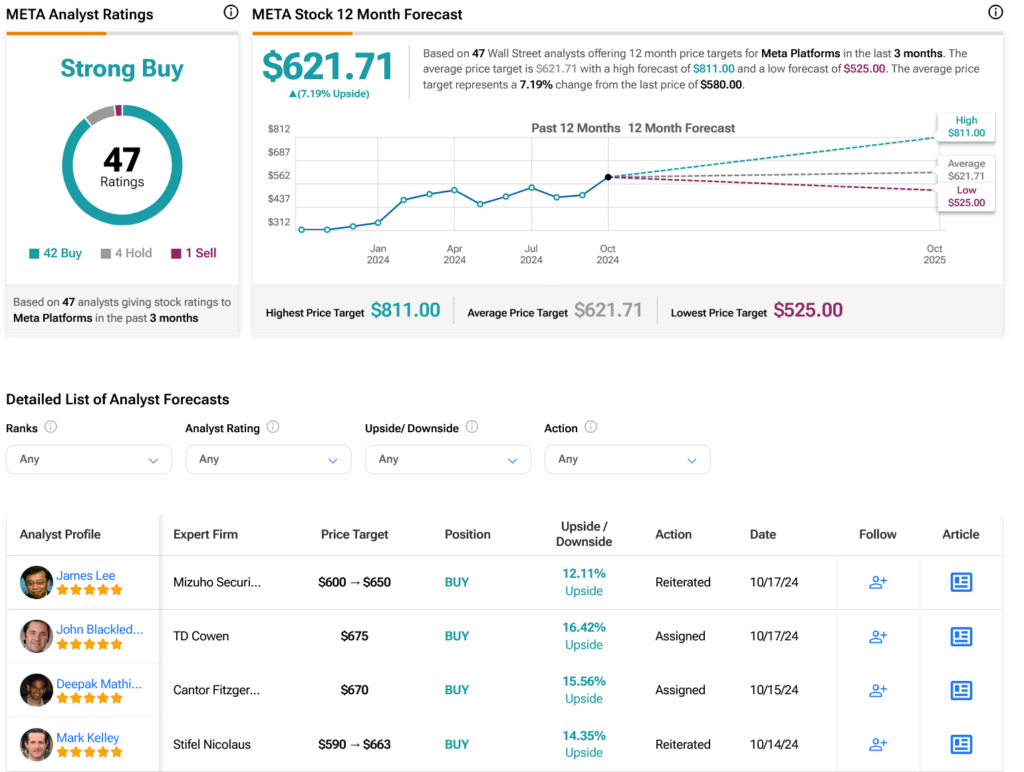Open article icon for James Lee
Screen dimensions: 1024x772
(961, 582)
